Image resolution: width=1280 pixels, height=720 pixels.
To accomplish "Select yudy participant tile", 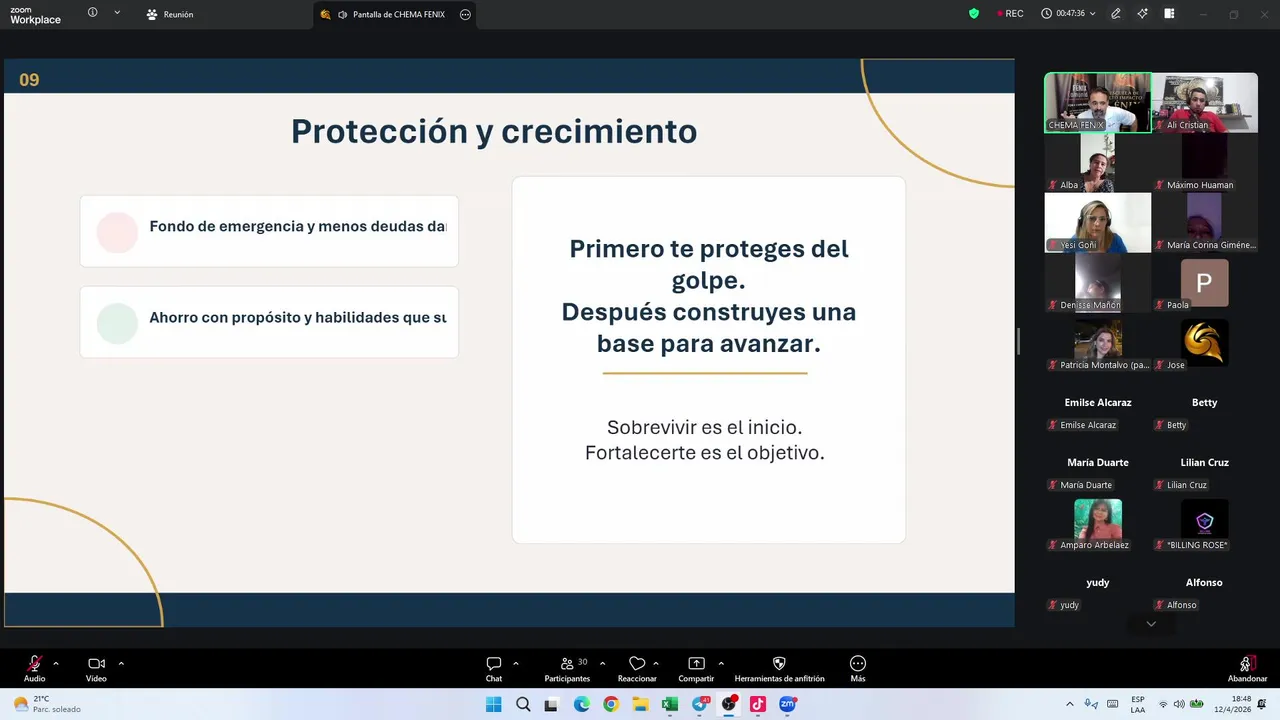I will tap(1098, 582).
